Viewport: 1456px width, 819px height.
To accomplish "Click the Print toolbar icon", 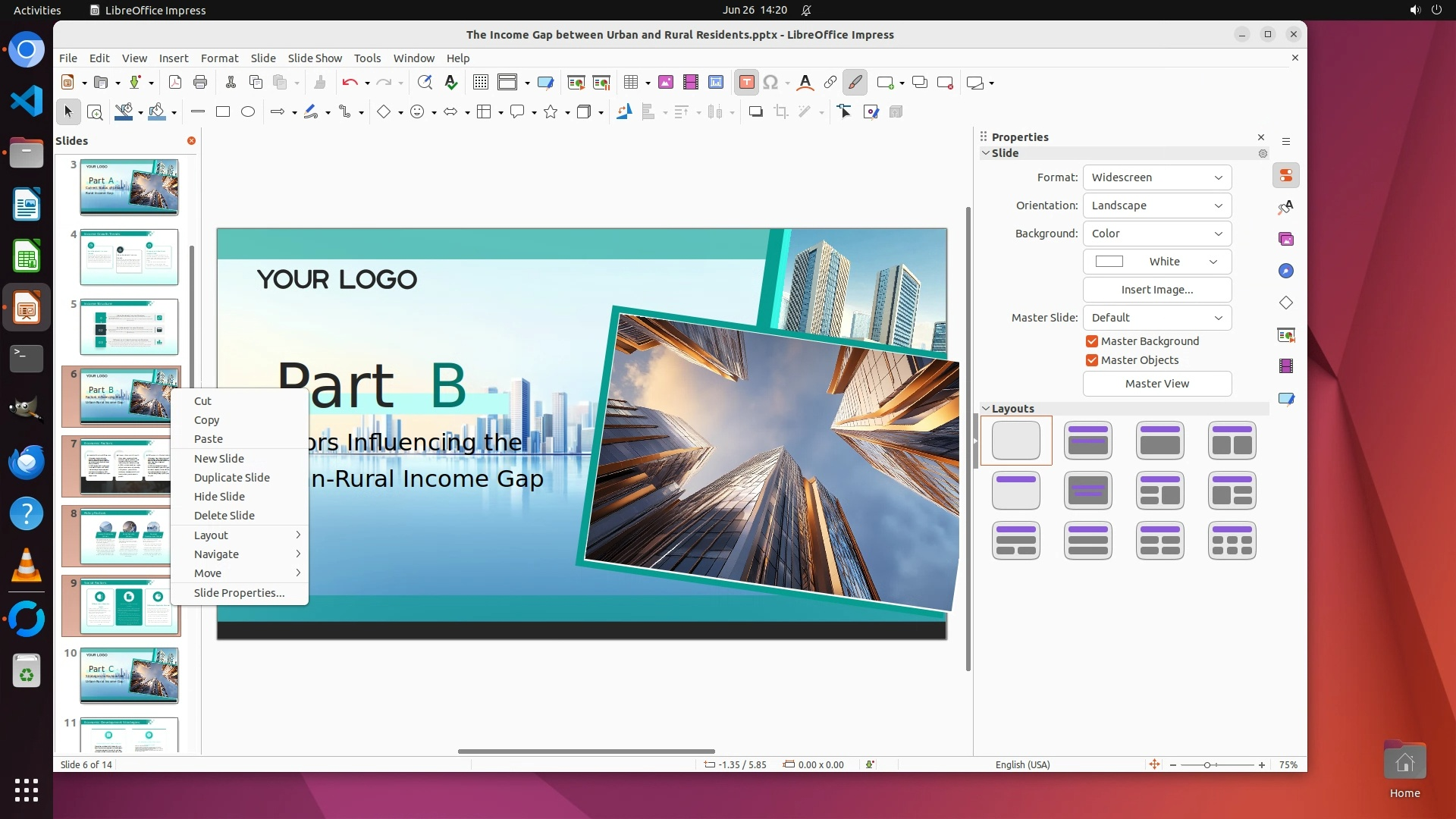I will [x=200, y=83].
